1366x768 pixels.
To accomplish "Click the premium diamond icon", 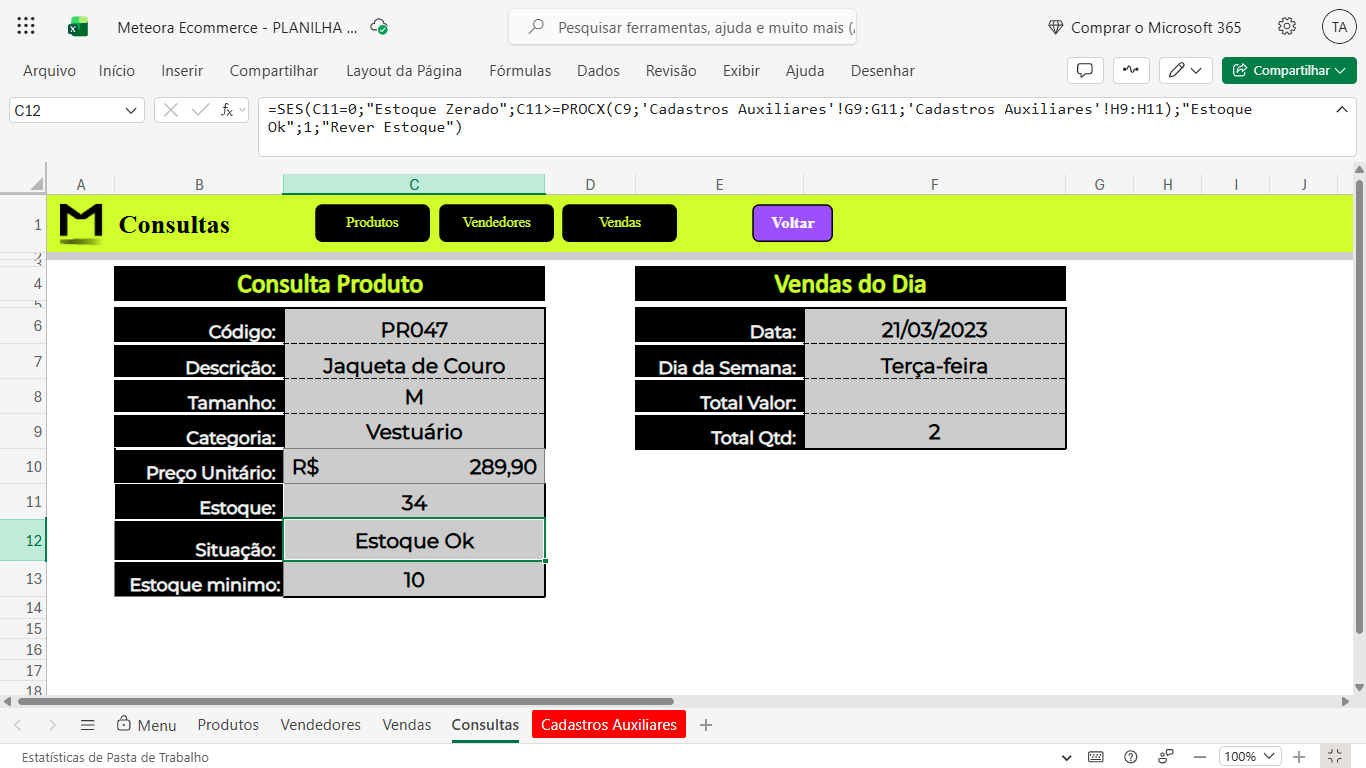I will [1056, 28].
